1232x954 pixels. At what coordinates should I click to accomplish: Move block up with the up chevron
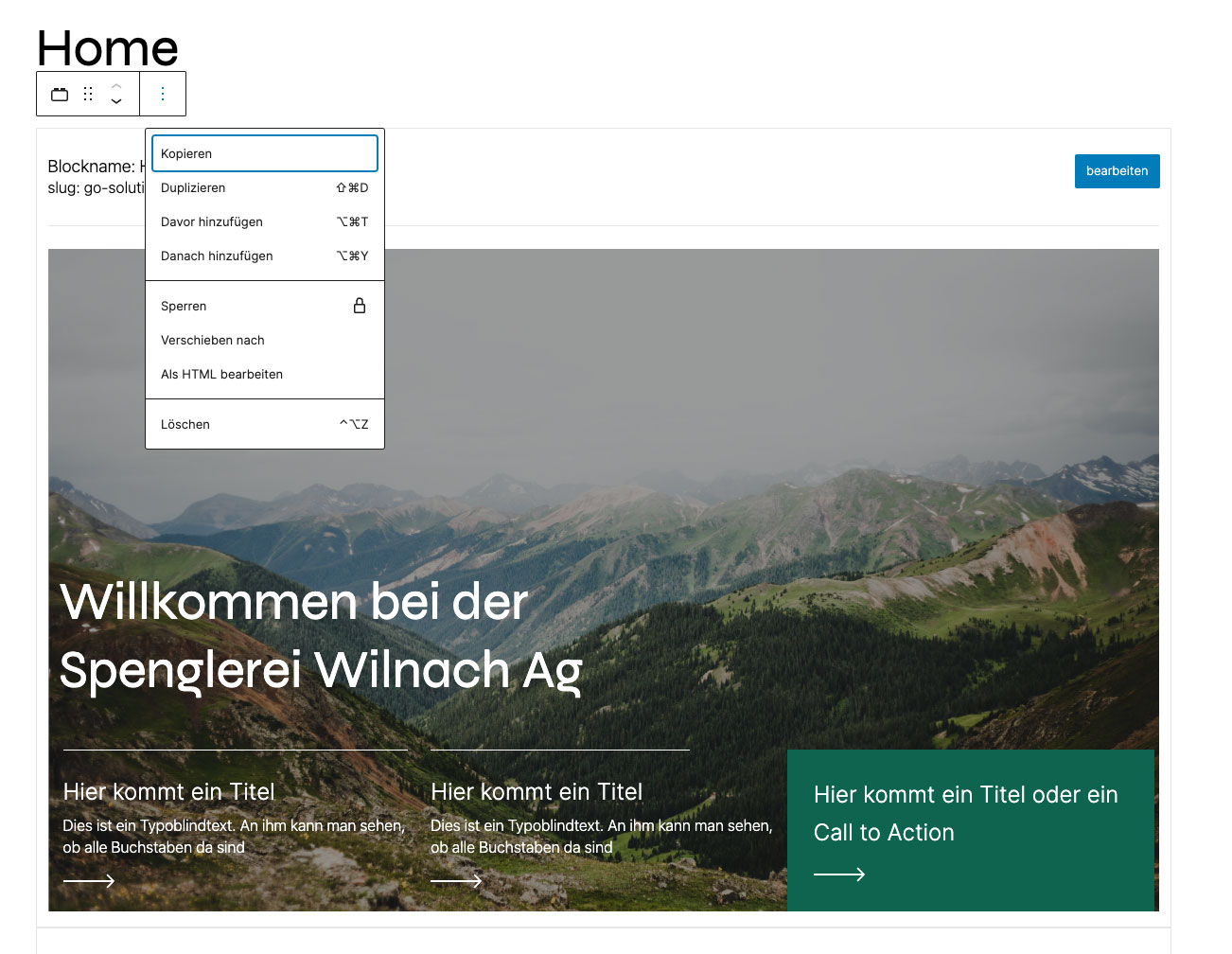click(x=116, y=86)
